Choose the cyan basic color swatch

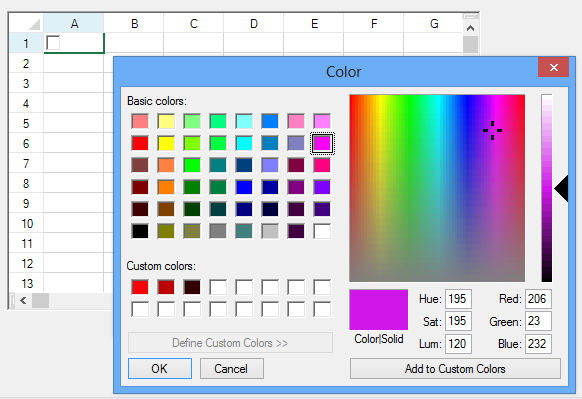244,143
